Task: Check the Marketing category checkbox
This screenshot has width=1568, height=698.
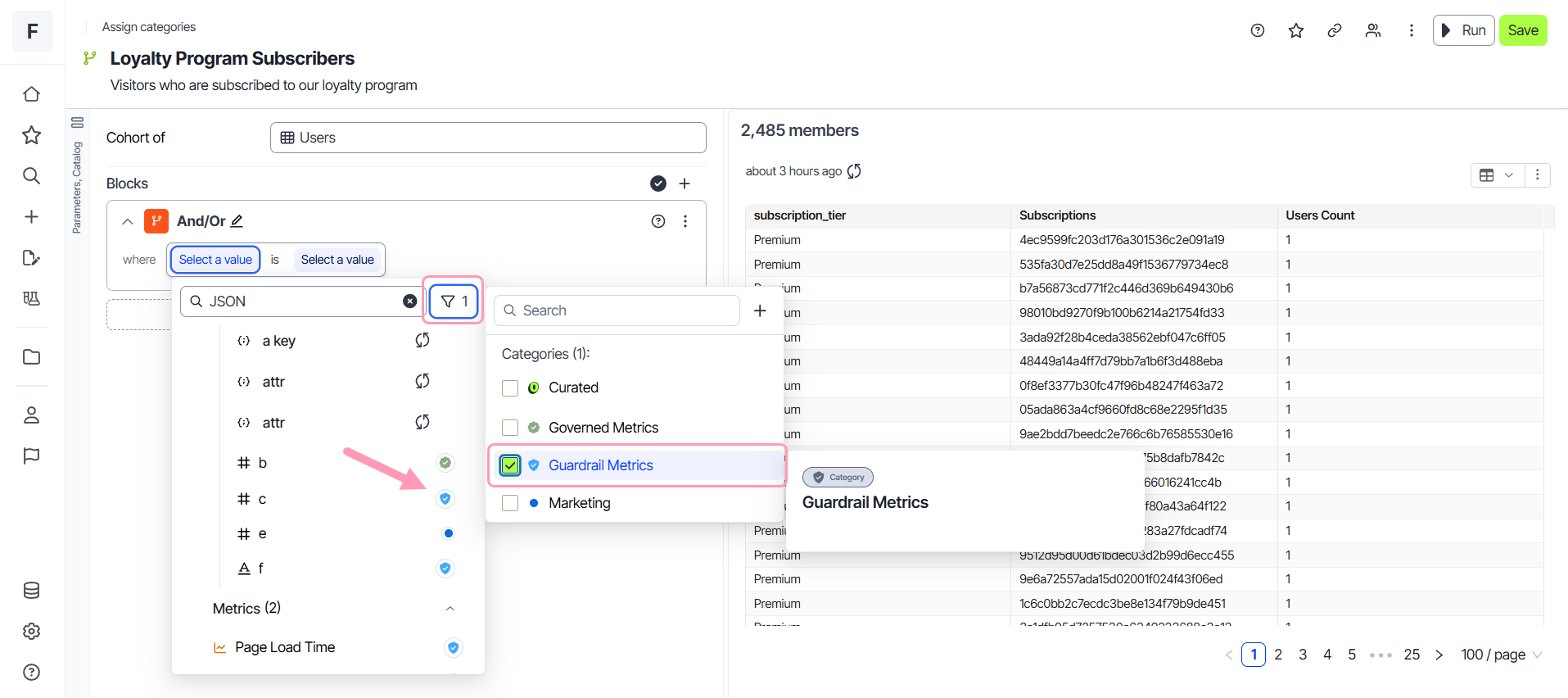Action: pos(510,503)
